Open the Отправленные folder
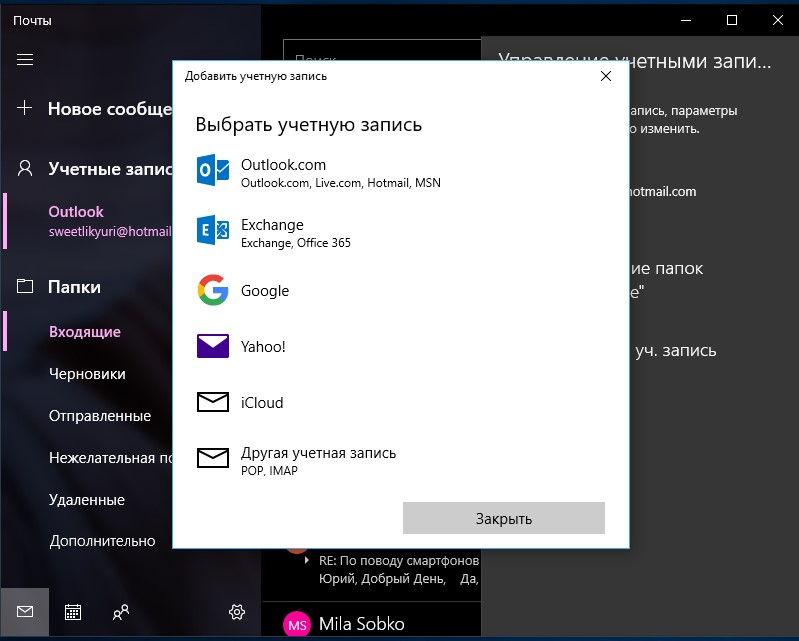Screen dimensions: 799x641 (x=100, y=416)
